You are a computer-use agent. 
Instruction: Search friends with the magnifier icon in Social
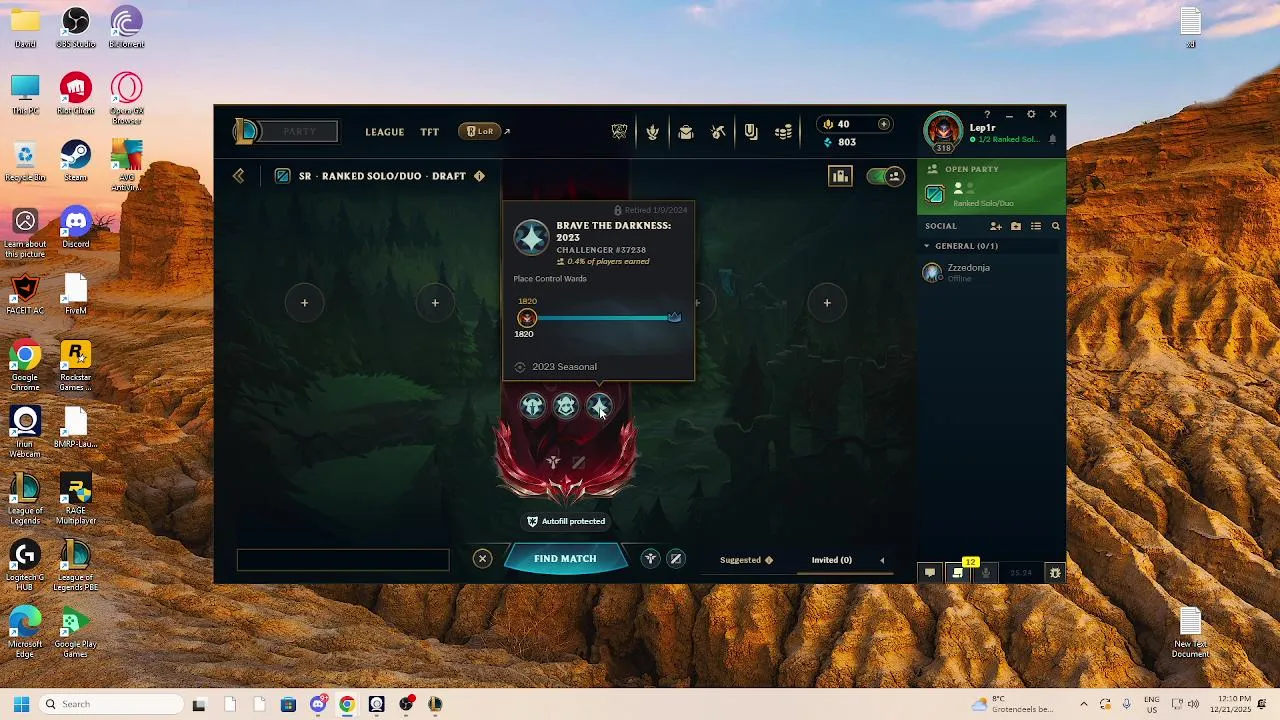1055,226
